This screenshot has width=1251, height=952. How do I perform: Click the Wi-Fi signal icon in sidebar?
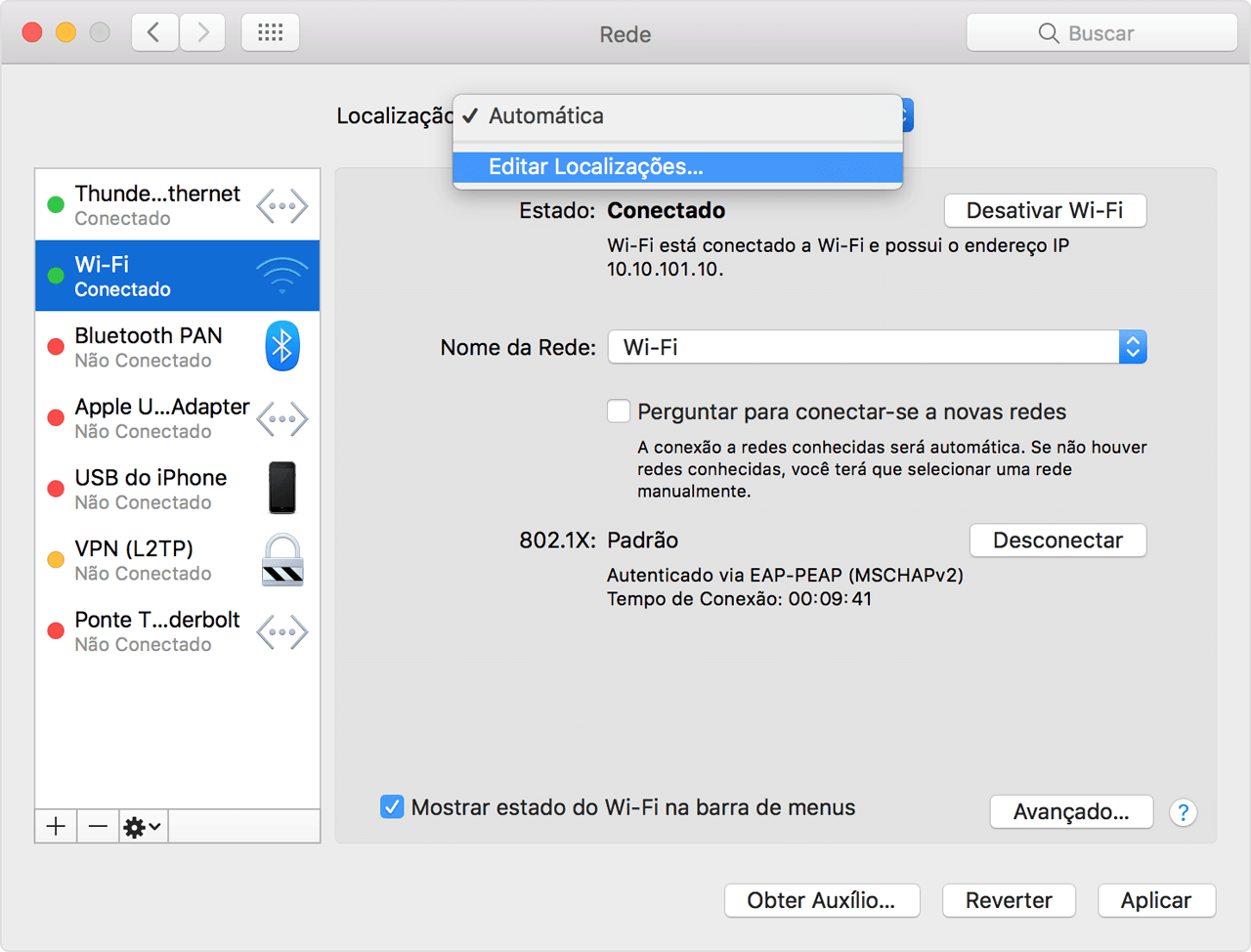tap(282, 276)
